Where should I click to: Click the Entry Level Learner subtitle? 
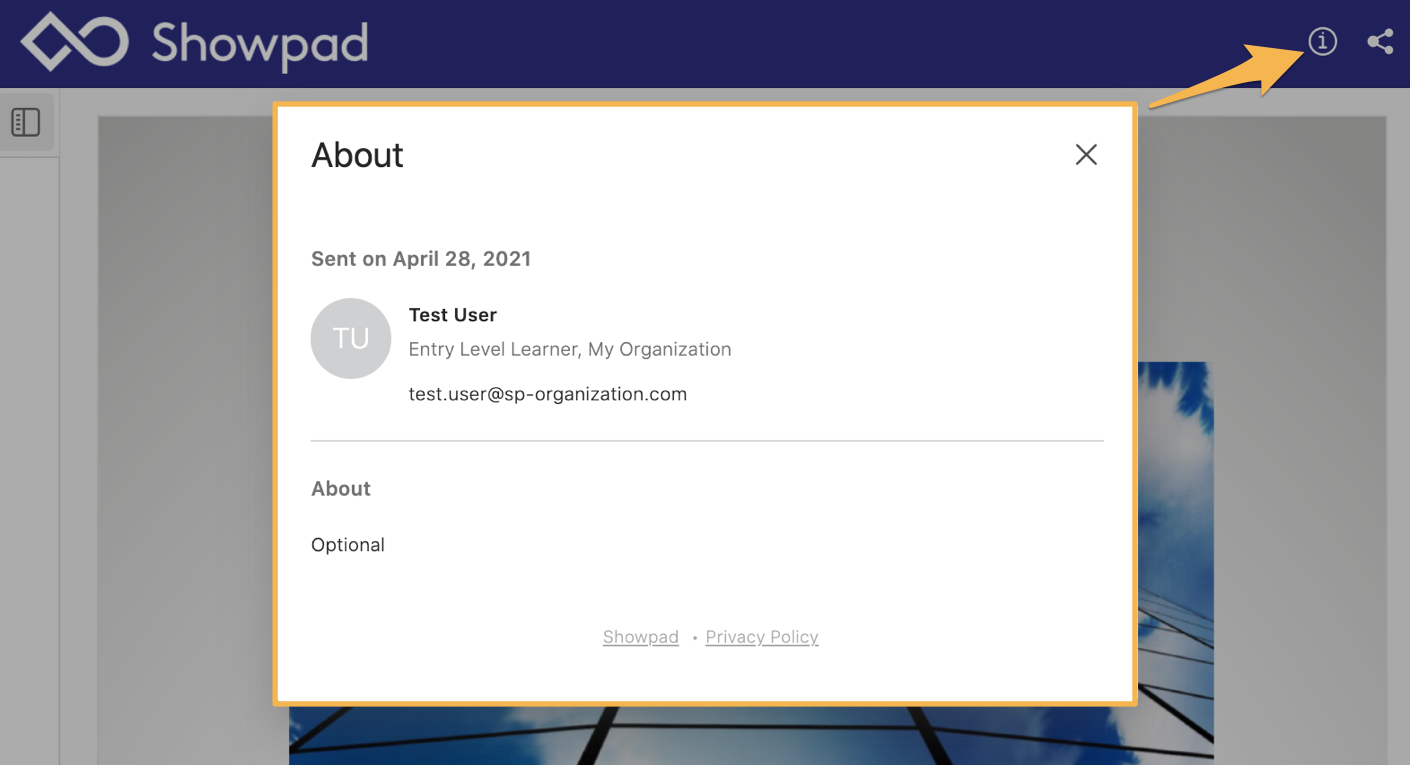pos(569,348)
